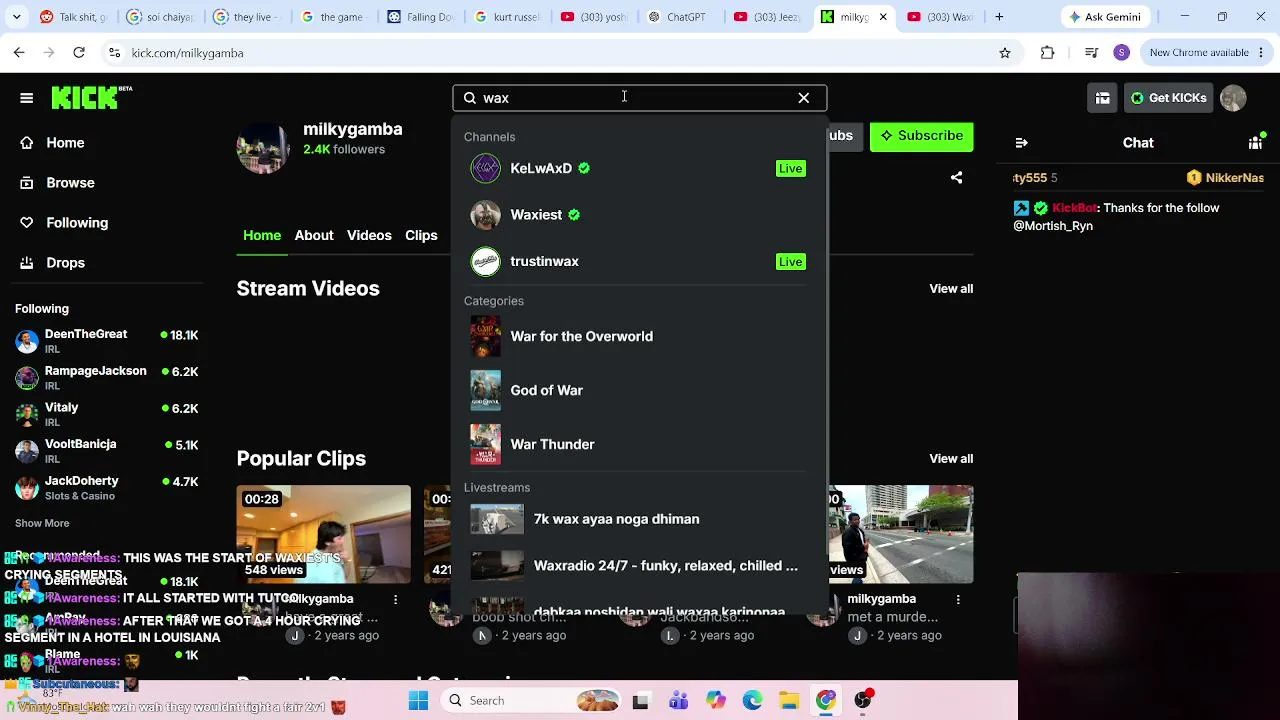Image resolution: width=1280 pixels, height=720 pixels.
Task: Select the War Thunder category
Action: pos(638,445)
